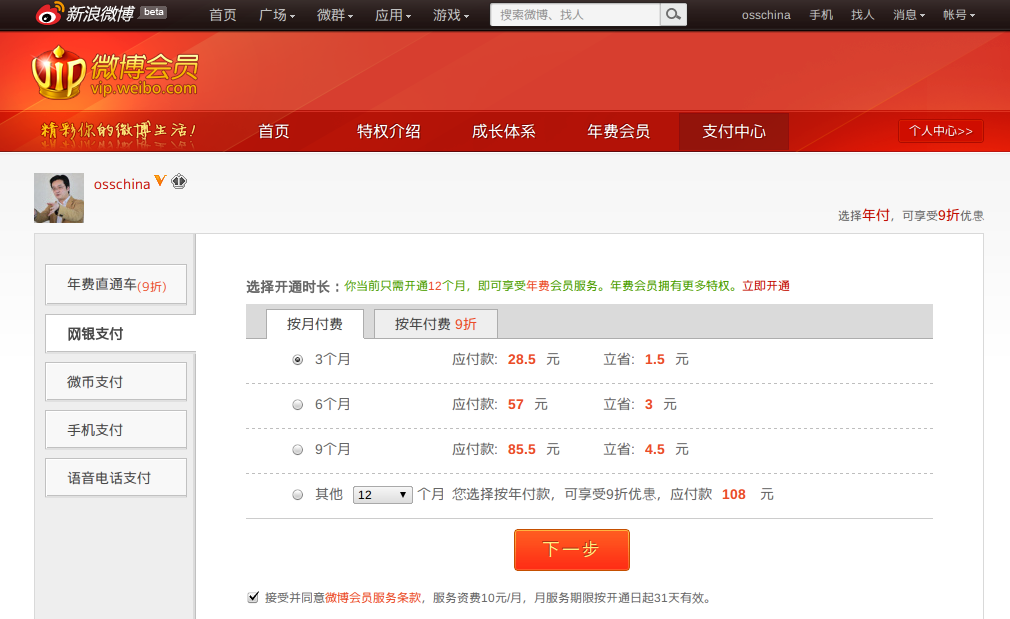Click the beta badge beside logo
This screenshot has width=1010, height=619.
point(153,12)
